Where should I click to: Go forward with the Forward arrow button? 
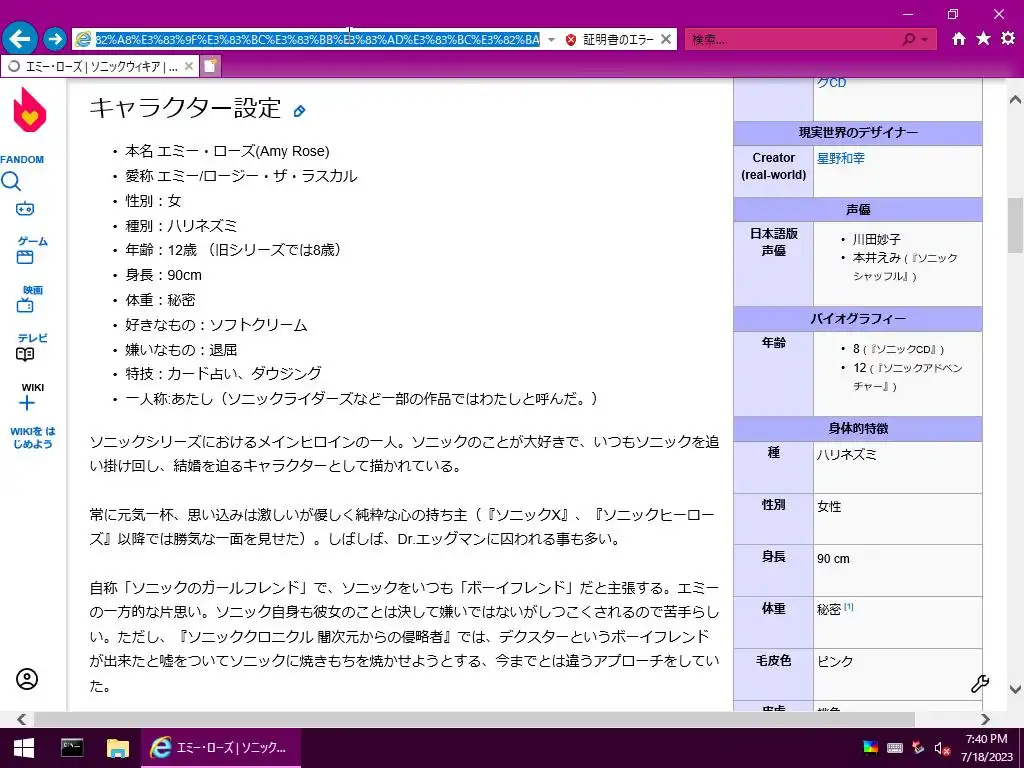pyautogui.click(x=56, y=39)
